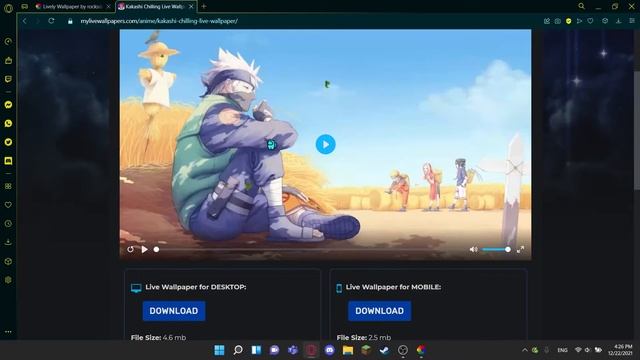Show hidden system tray icons

pyautogui.click(x=524, y=350)
